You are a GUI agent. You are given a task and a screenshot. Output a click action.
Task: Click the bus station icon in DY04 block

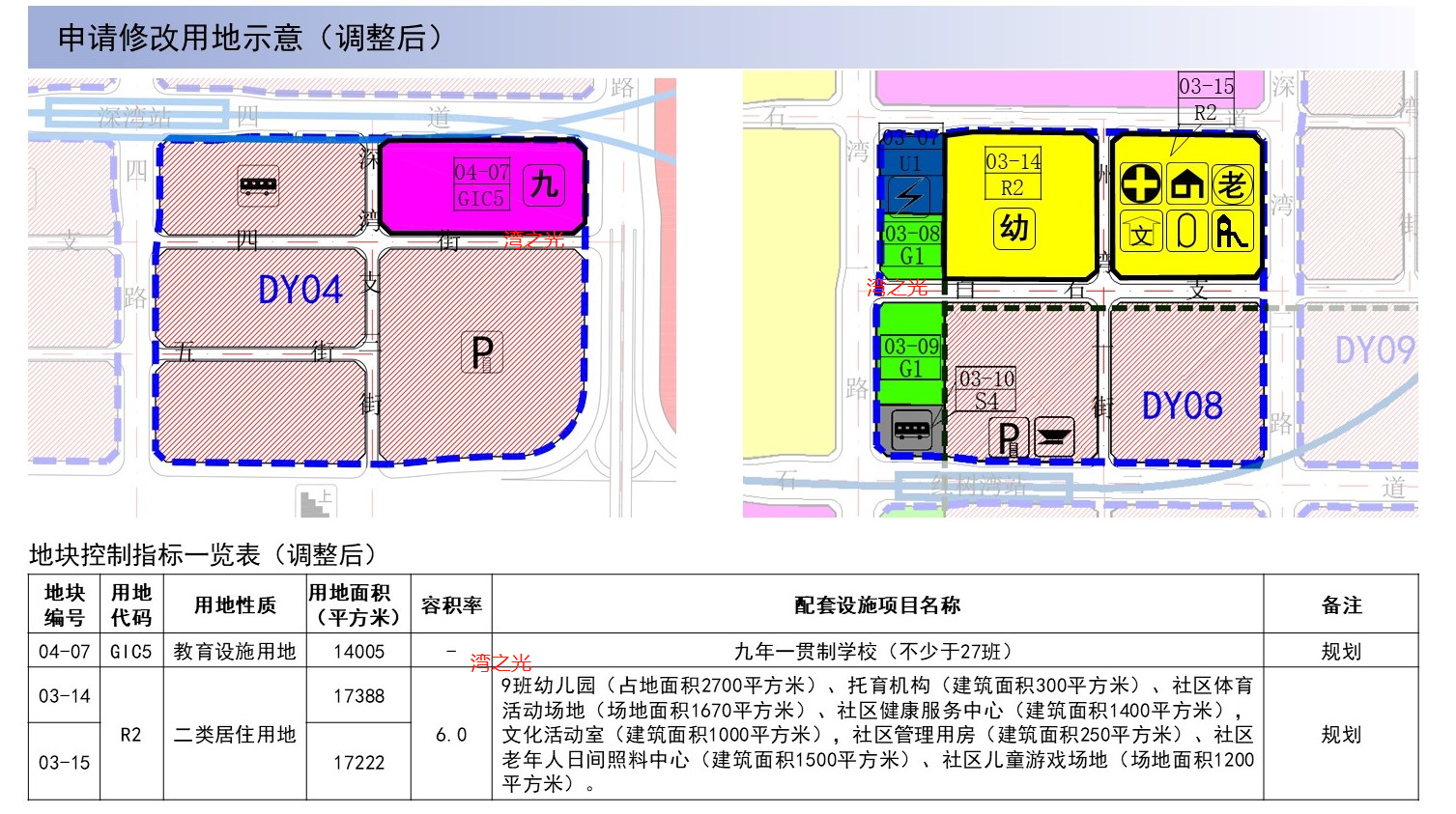[x=258, y=184]
